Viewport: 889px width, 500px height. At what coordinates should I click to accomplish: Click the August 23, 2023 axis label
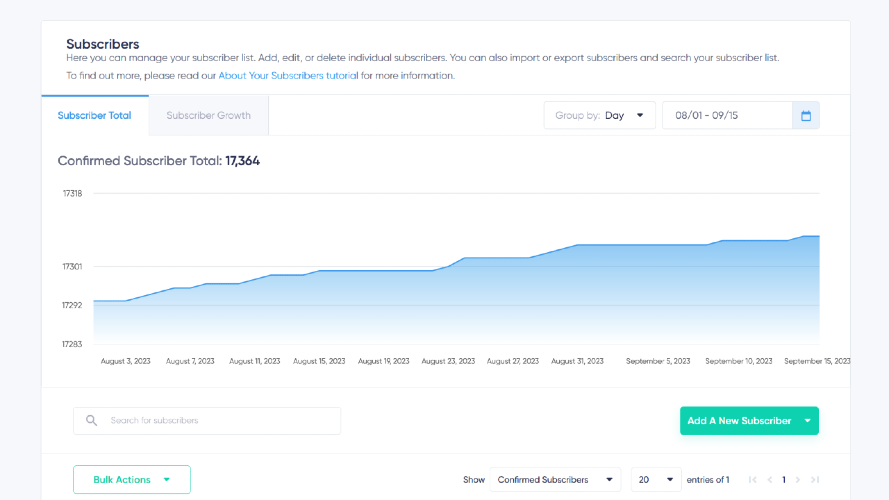(x=448, y=361)
